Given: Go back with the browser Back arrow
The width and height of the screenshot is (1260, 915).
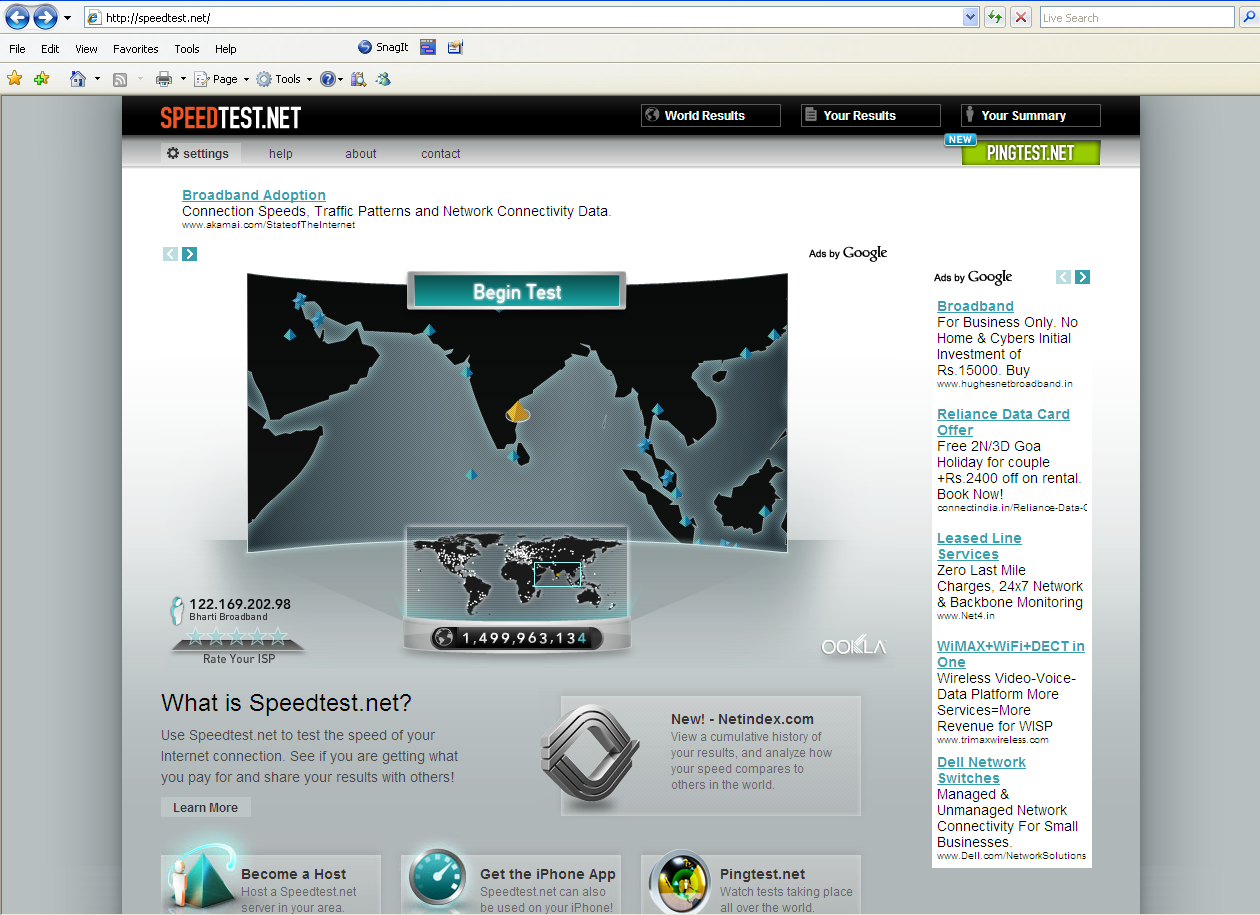Looking at the screenshot, I should pyautogui.click(x=17, y=17).
